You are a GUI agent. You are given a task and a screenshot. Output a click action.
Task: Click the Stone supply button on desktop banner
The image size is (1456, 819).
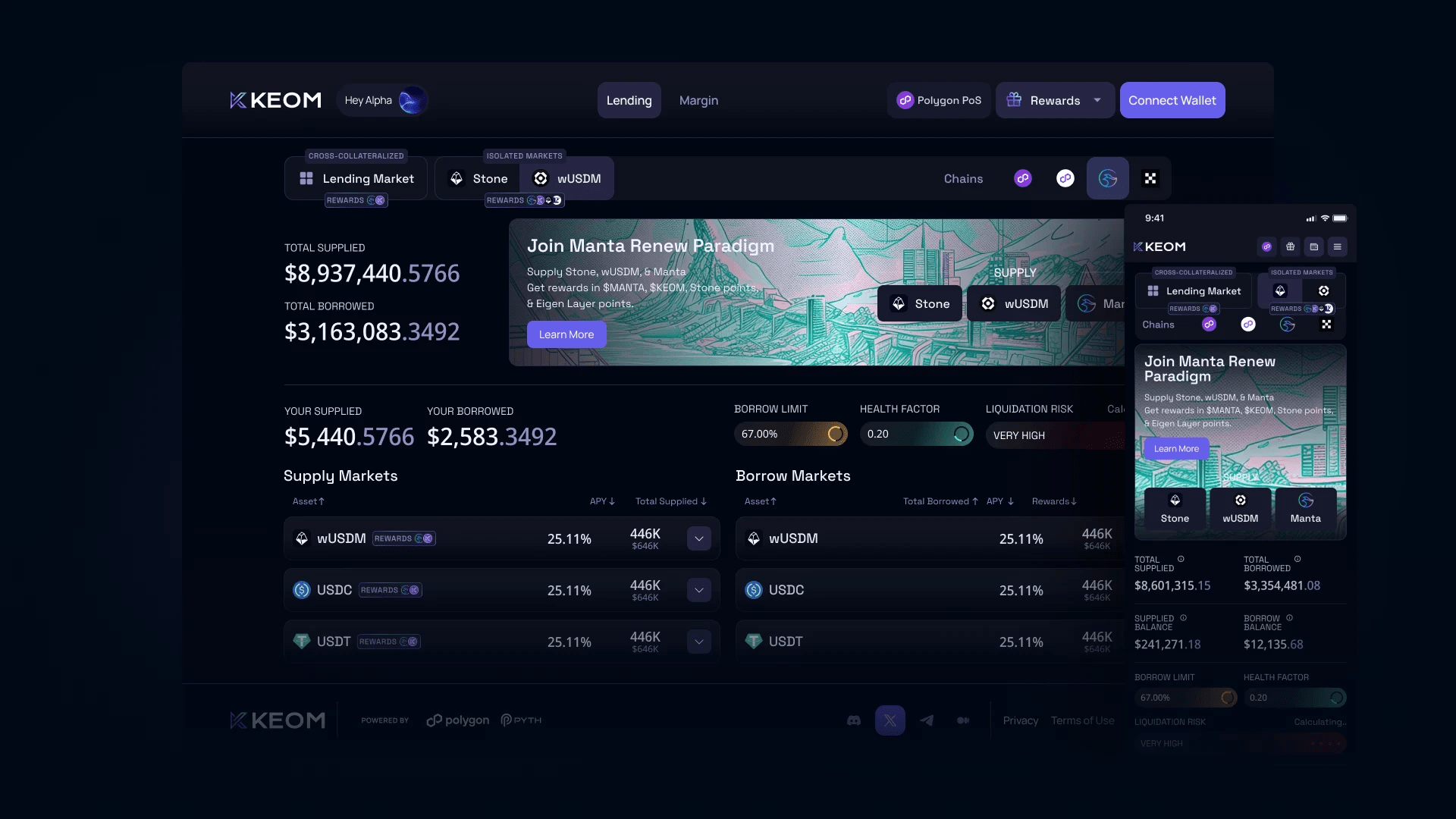(920, 303)
